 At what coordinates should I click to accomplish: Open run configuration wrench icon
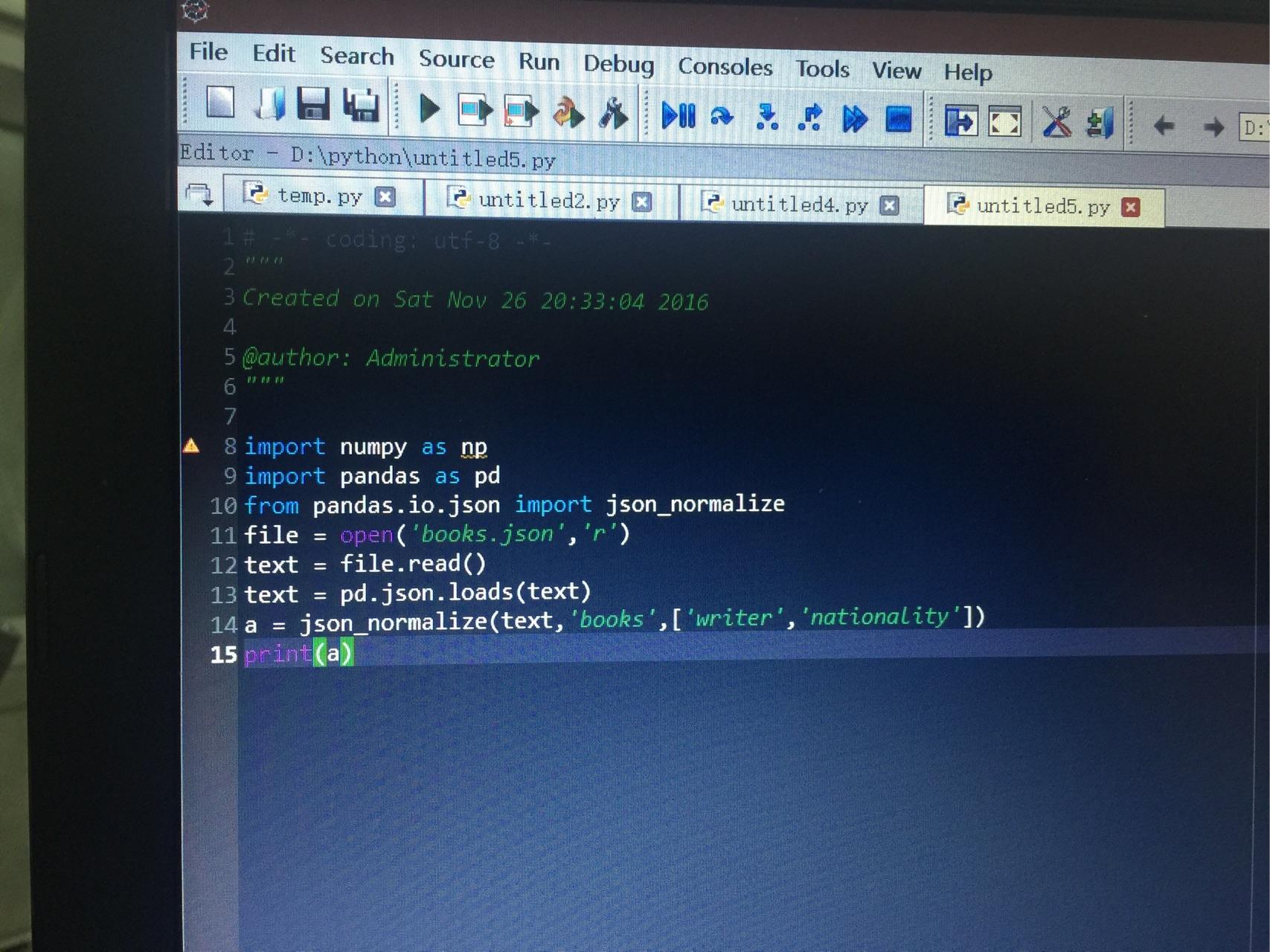pyautogui.click(x=614, y=115)
